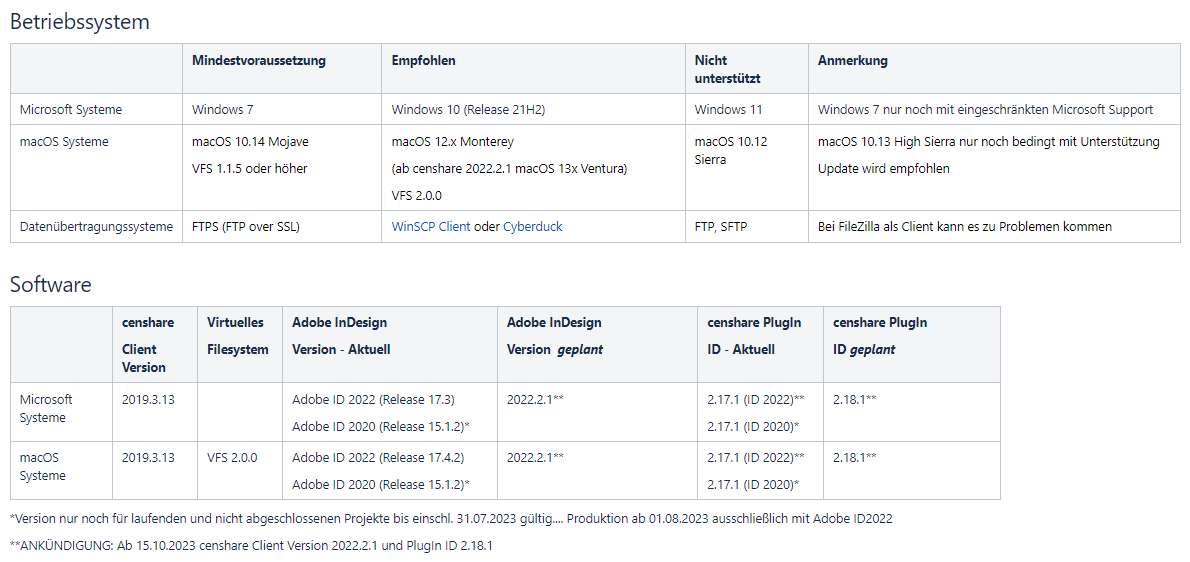Click Adobe ID 2022 (Release 17.4.2) text
Screen dimensions: 1190x562
pyautogui.click(x=378, y=457)
